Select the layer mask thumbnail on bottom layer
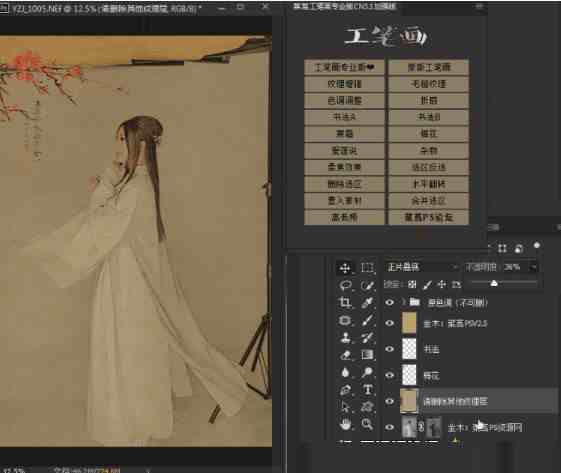 point(434,427)
